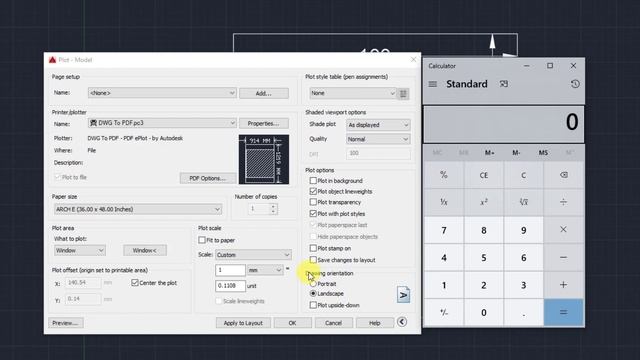This screenshot has width=640, height=360.
Task: Click the paper preview thumbnail showing 914 MM
Action: (264, 160)
